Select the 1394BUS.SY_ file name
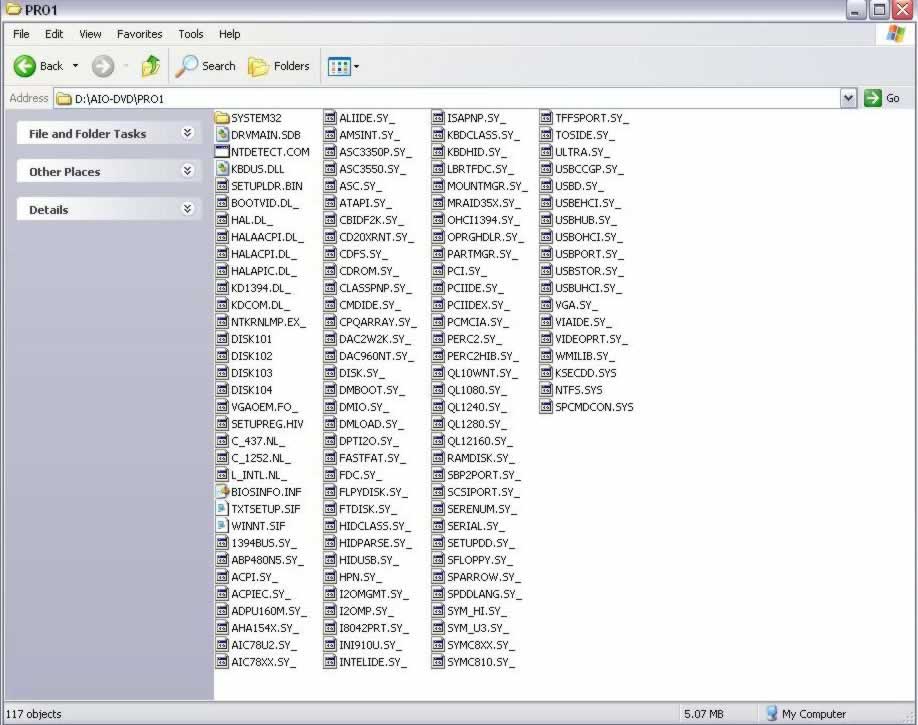The height and width of the screenshot is (725, 918). (263, 543)
